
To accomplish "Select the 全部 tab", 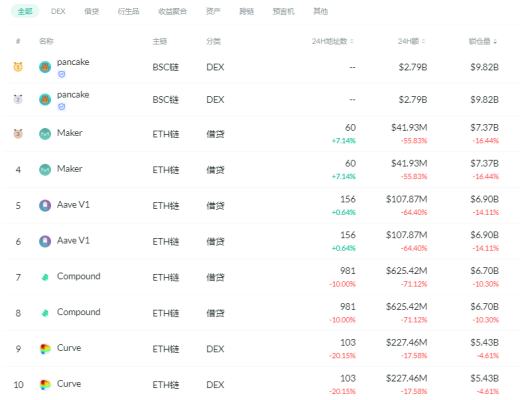I will (25, 11).
